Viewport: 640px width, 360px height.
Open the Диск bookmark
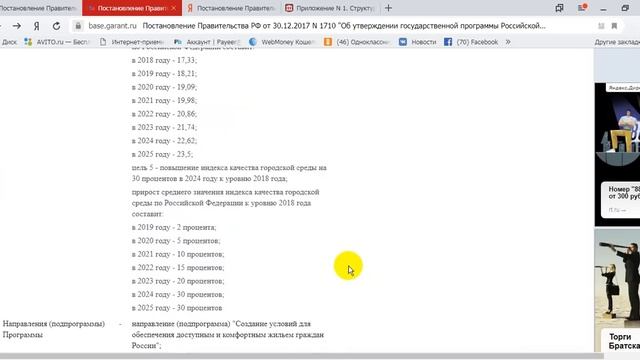coord(9,42)
